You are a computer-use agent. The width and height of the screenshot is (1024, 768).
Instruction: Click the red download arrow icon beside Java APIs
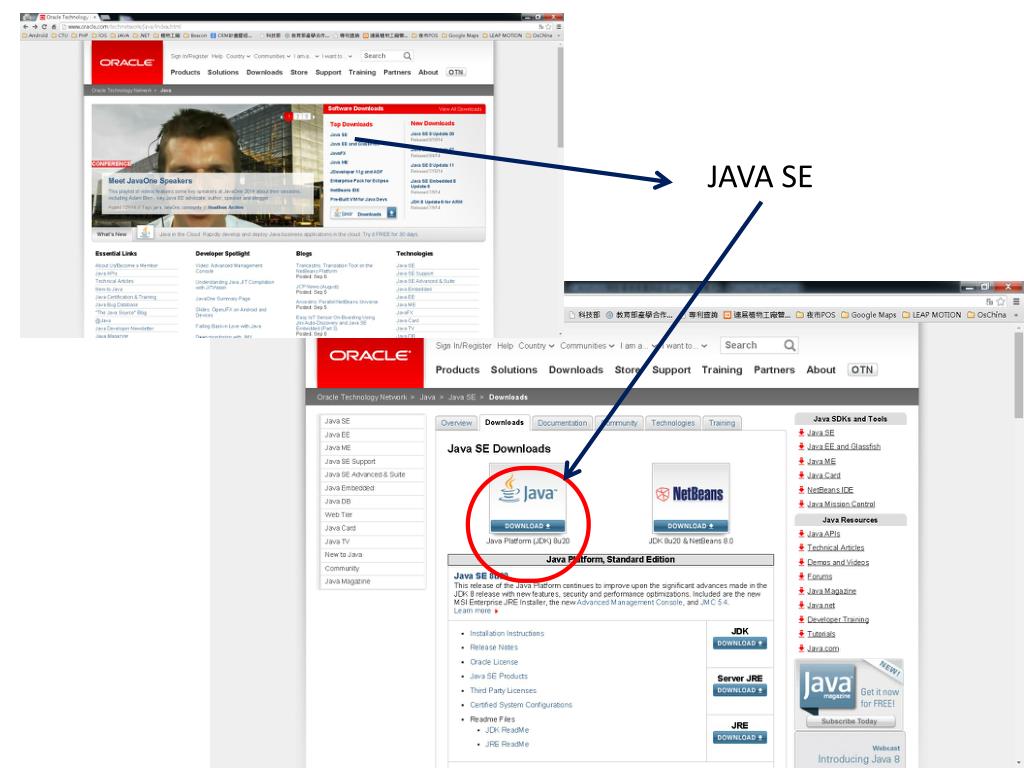(801, 534)
